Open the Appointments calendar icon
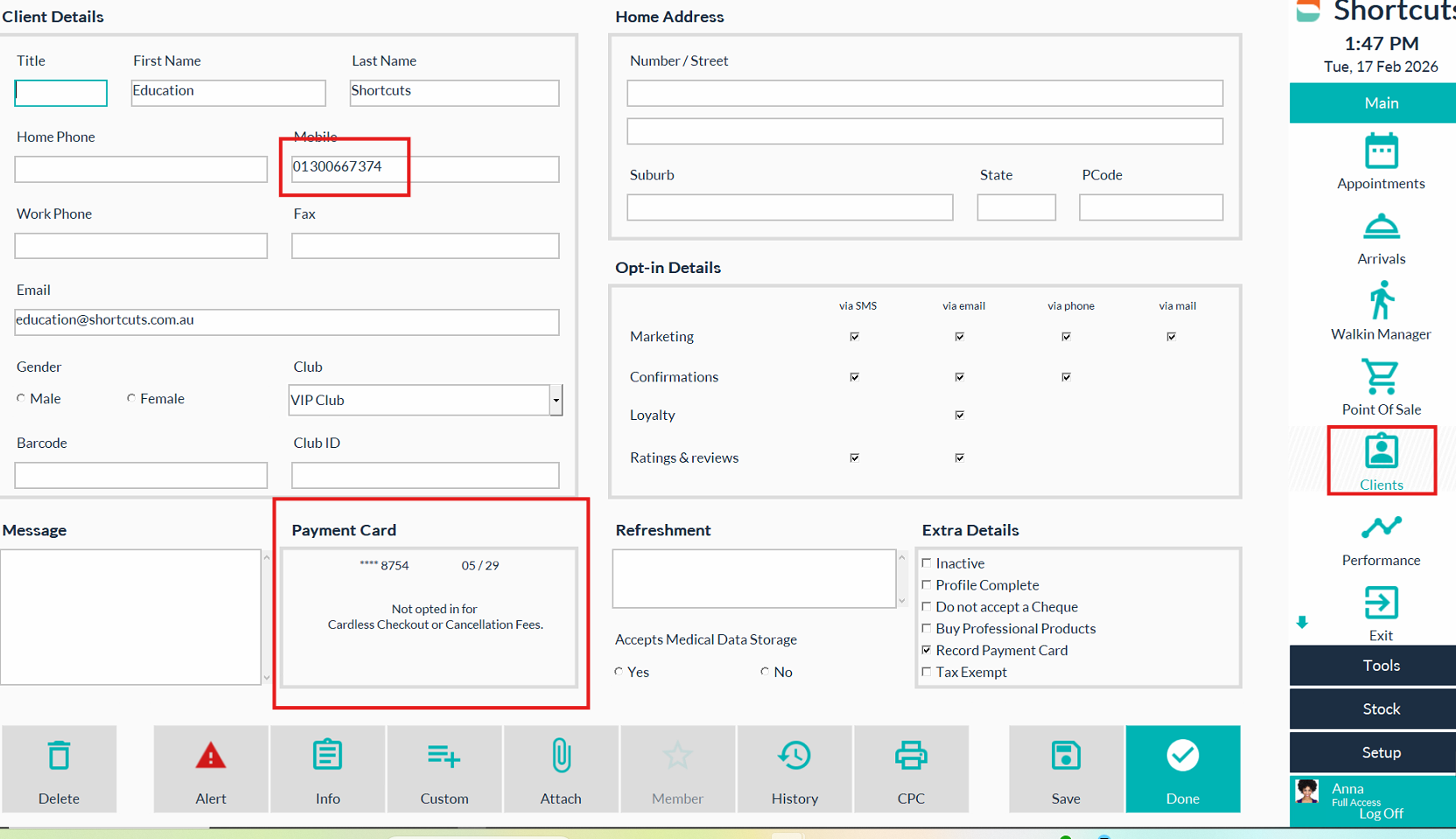The height and width of the screenshot is (839, 1456). tap(1381, 152)
